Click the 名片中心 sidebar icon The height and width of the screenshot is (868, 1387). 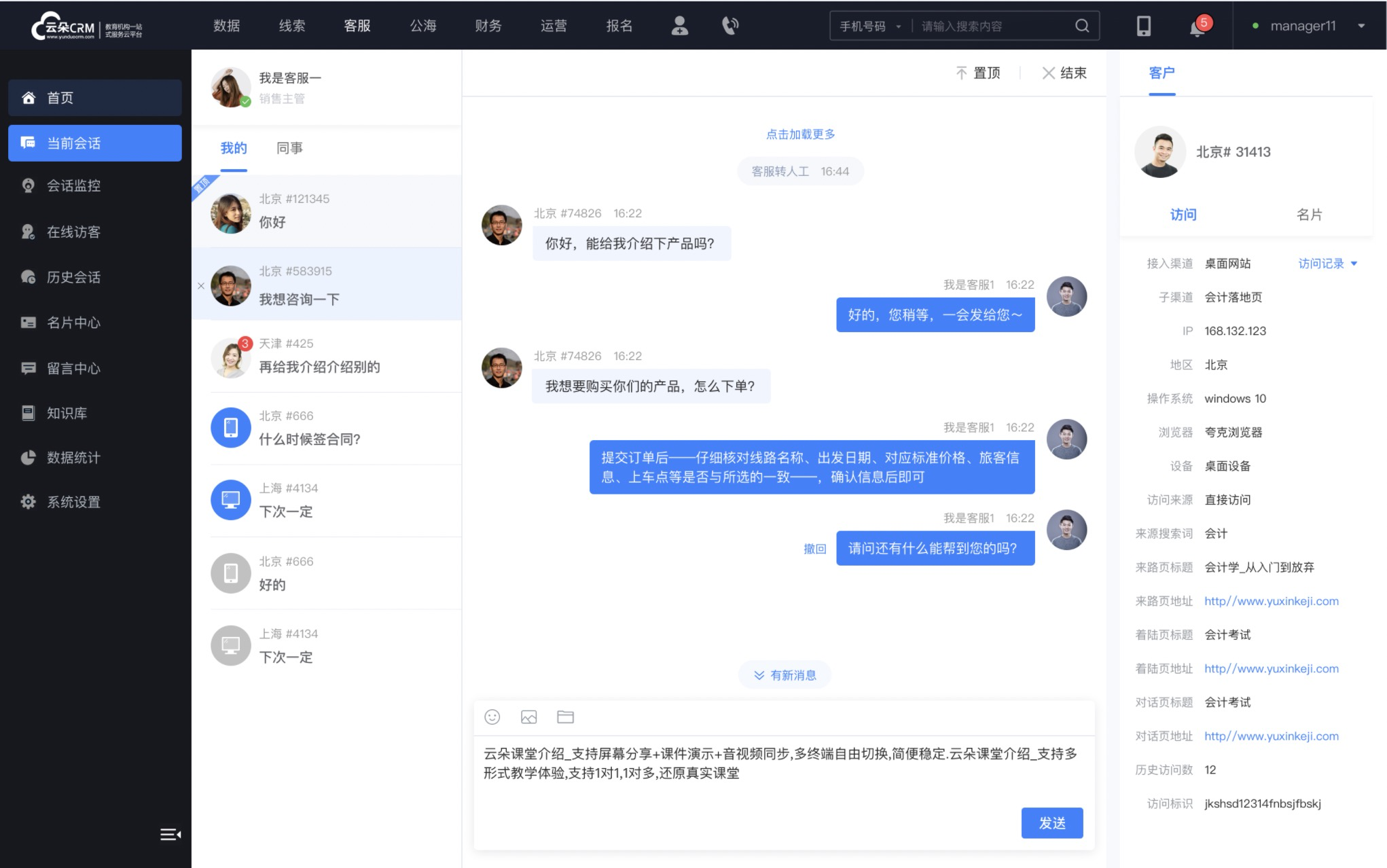(x=27, y=321)
